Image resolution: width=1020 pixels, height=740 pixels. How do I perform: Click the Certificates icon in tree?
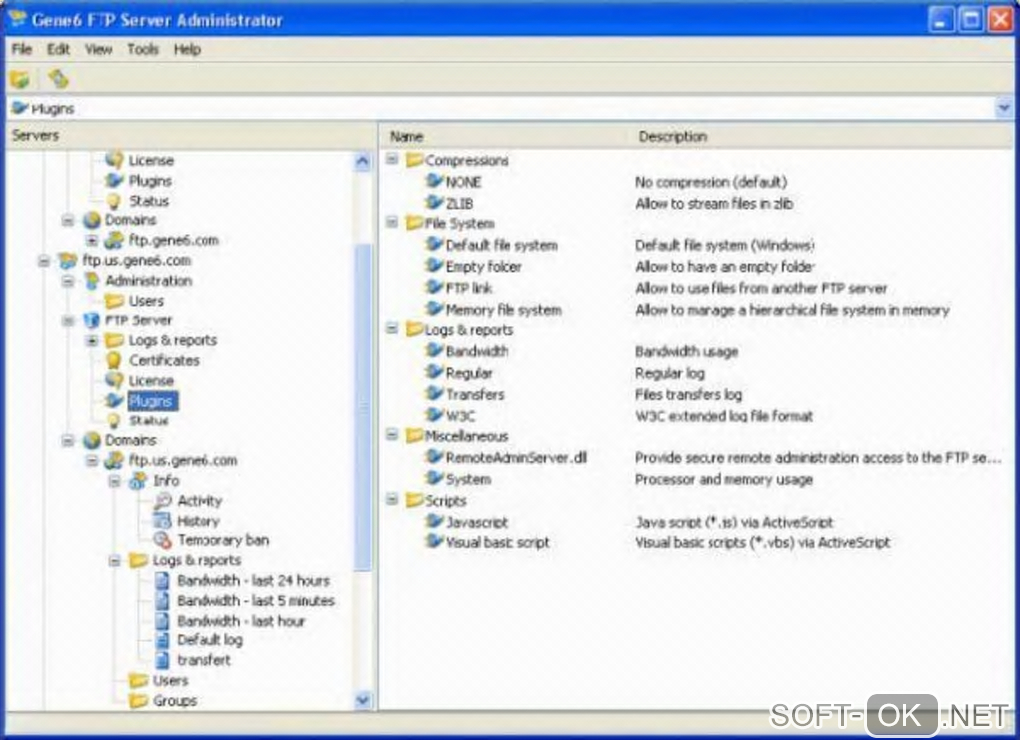pyautogui.click(x=114, y=360)
